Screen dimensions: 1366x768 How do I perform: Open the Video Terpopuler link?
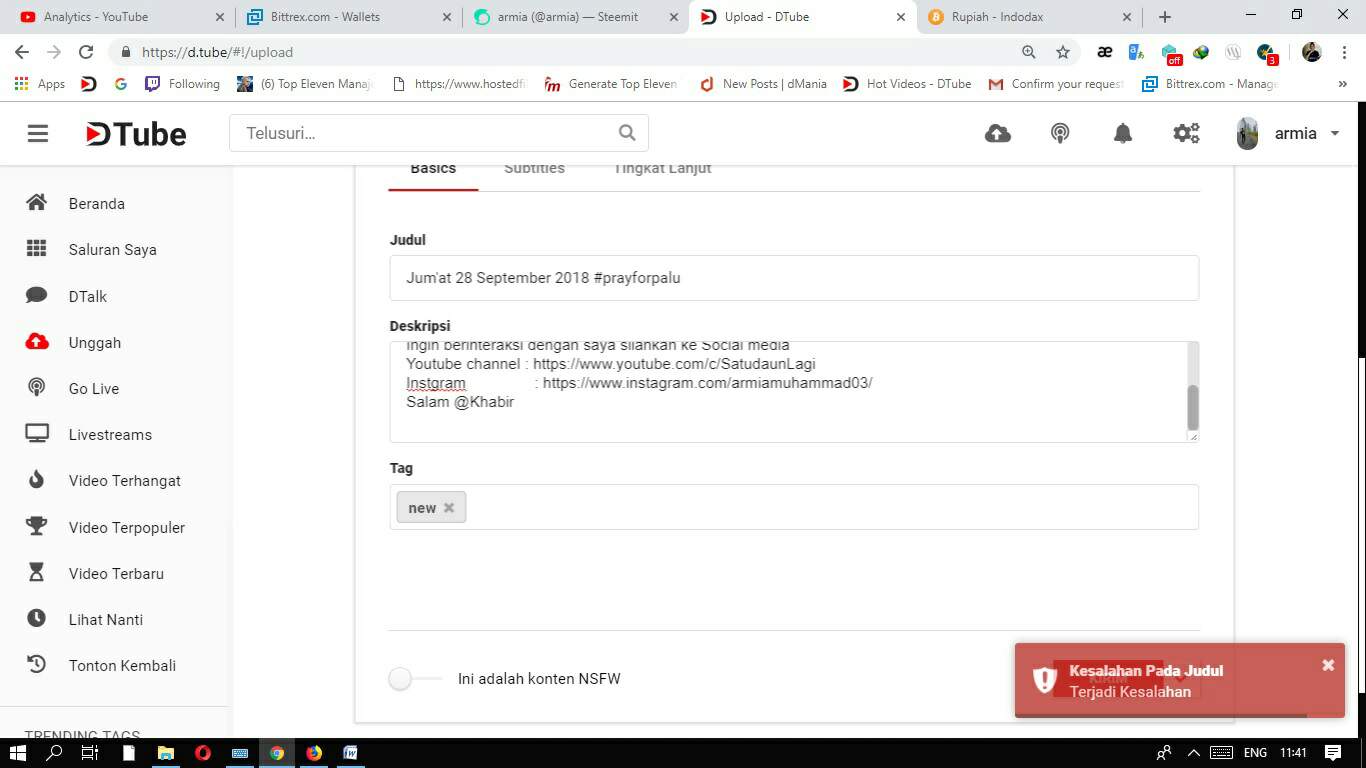[126, 527]
